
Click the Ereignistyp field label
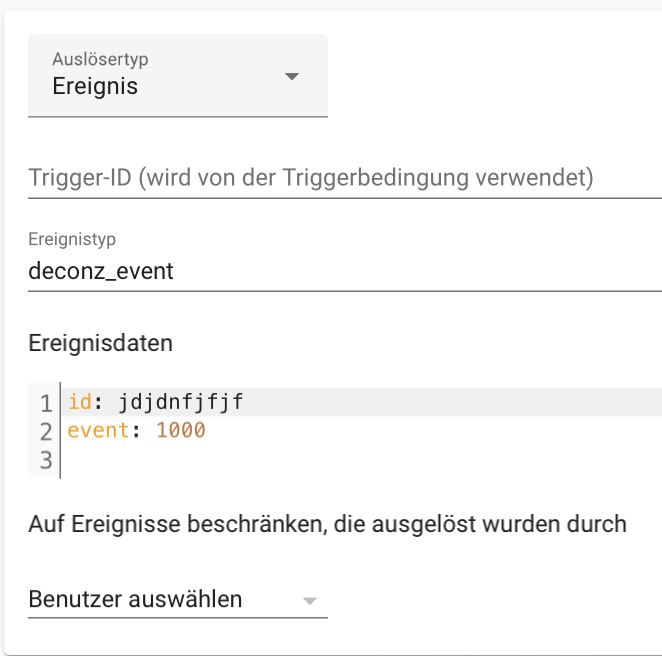point(72,240)
